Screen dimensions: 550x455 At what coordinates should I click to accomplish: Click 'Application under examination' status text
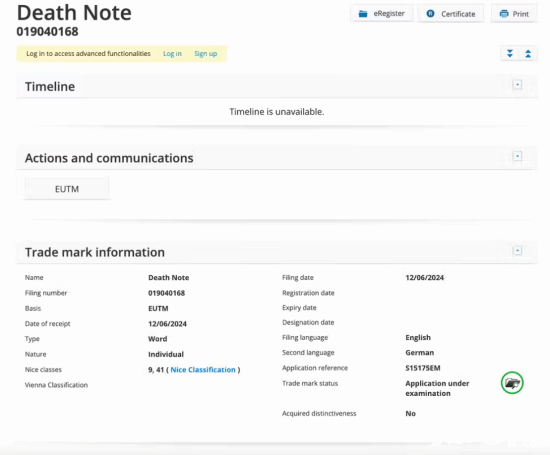437,388
